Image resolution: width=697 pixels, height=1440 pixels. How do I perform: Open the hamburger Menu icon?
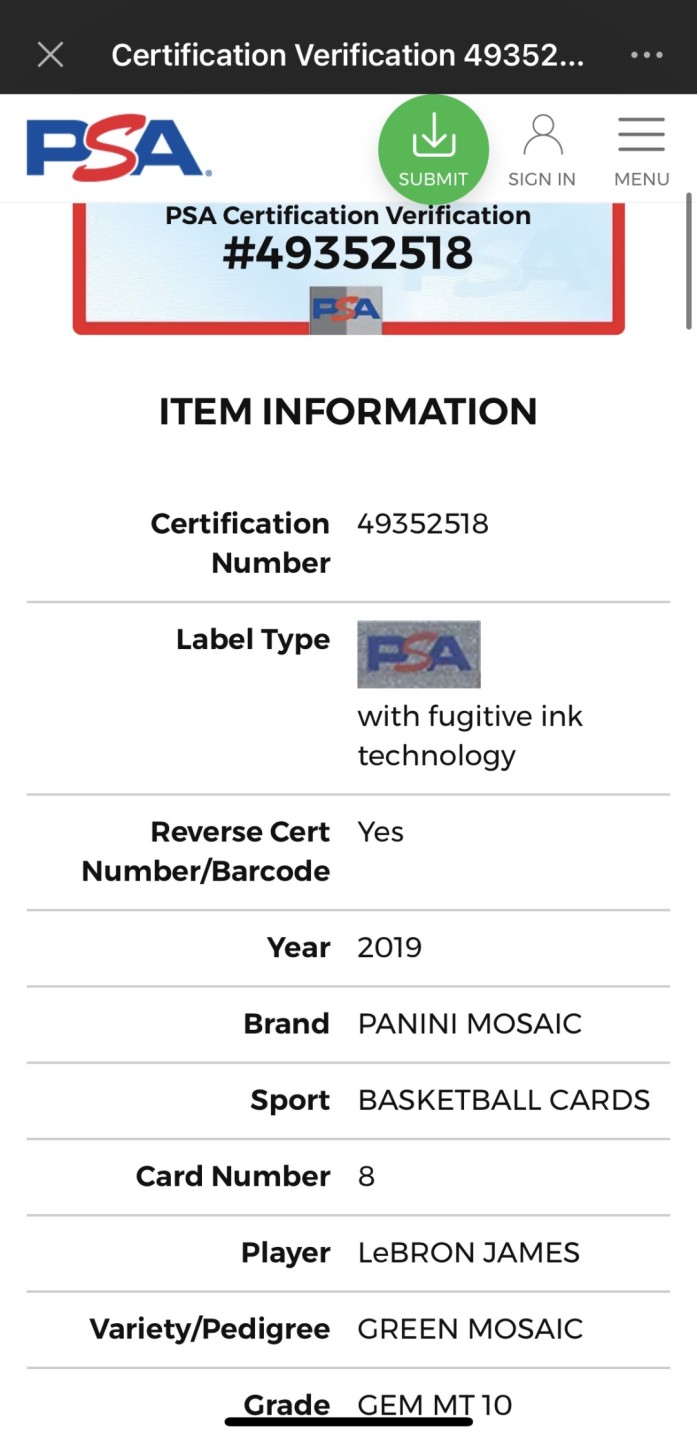pos(641,135)
